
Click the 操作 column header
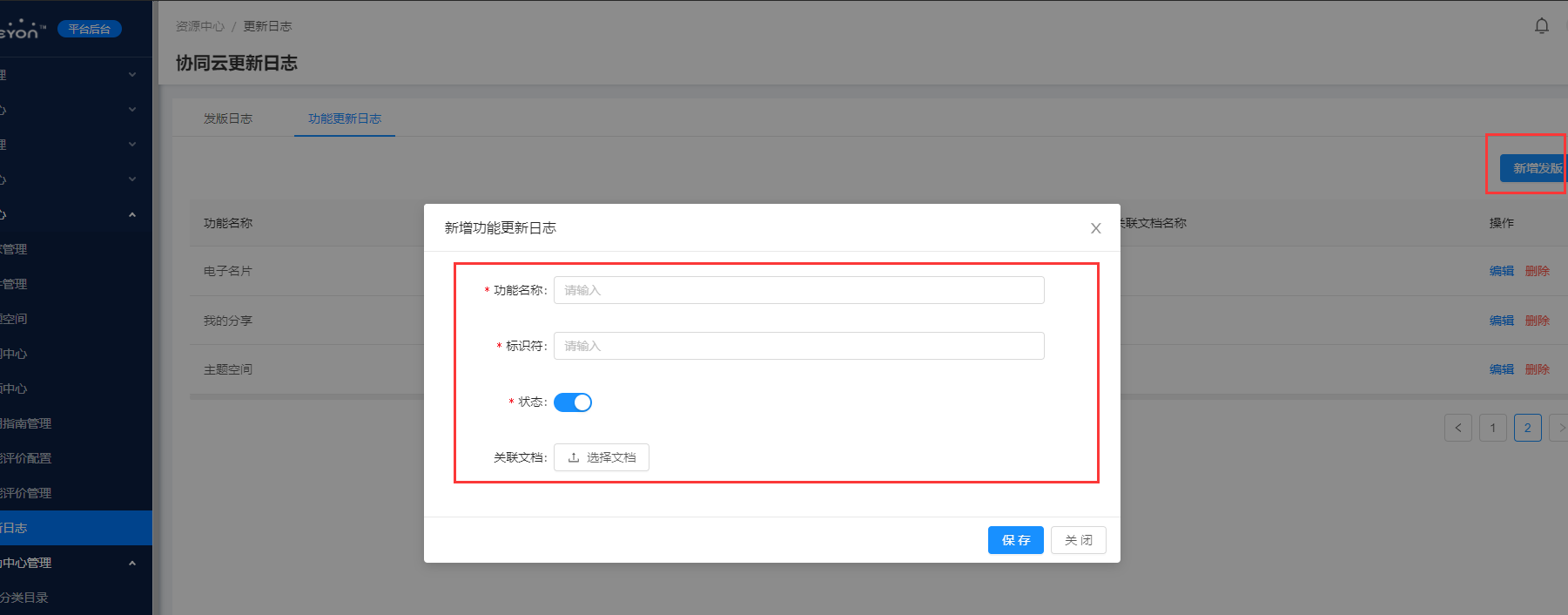click(1501, 223)
